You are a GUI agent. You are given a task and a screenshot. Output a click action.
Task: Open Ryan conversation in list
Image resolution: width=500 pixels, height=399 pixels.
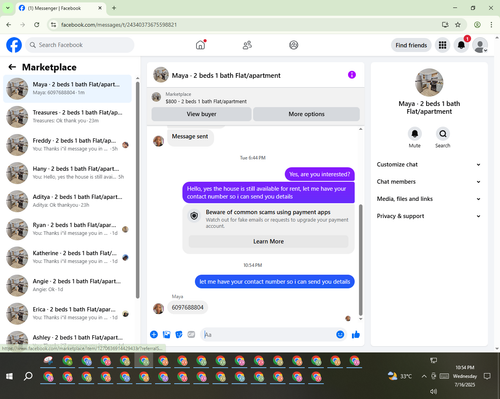(x=68, y=229)
